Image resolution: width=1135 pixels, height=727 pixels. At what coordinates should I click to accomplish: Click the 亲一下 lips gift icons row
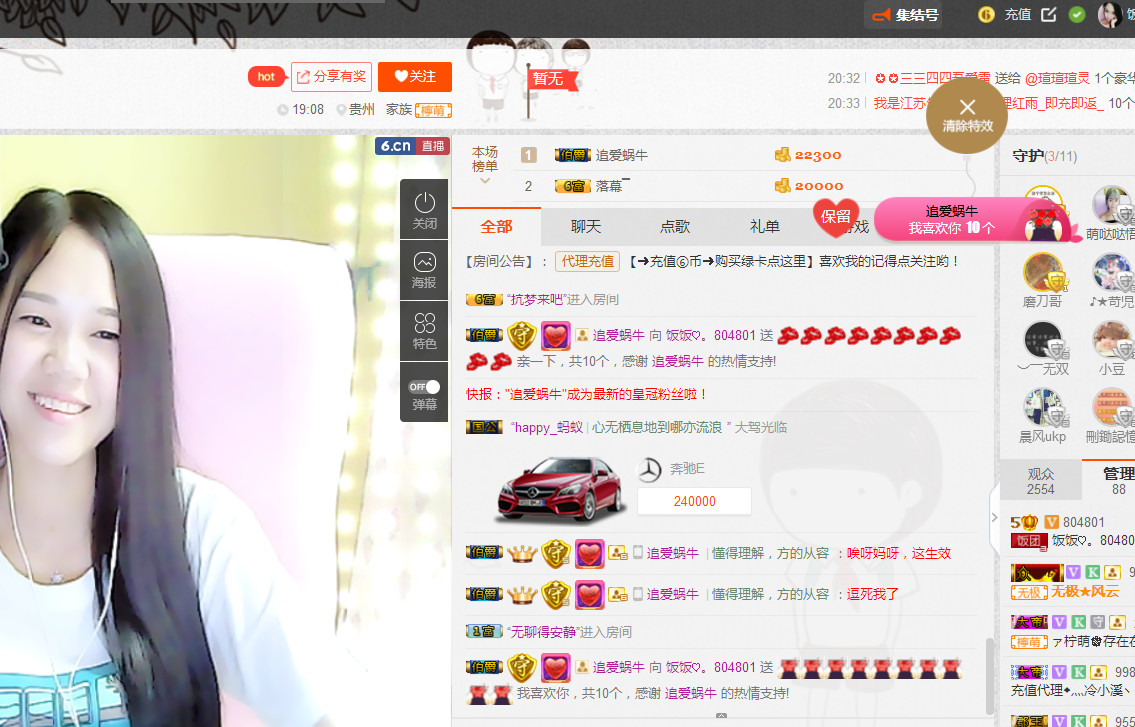point(869,335)
